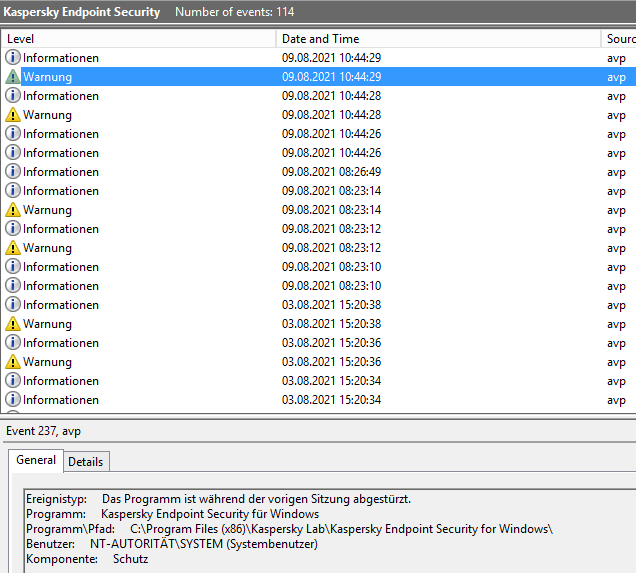Click the info icon of the 15:20:38 Informationen event
Viewport: 636px width, 573px height.
[13, 305]
